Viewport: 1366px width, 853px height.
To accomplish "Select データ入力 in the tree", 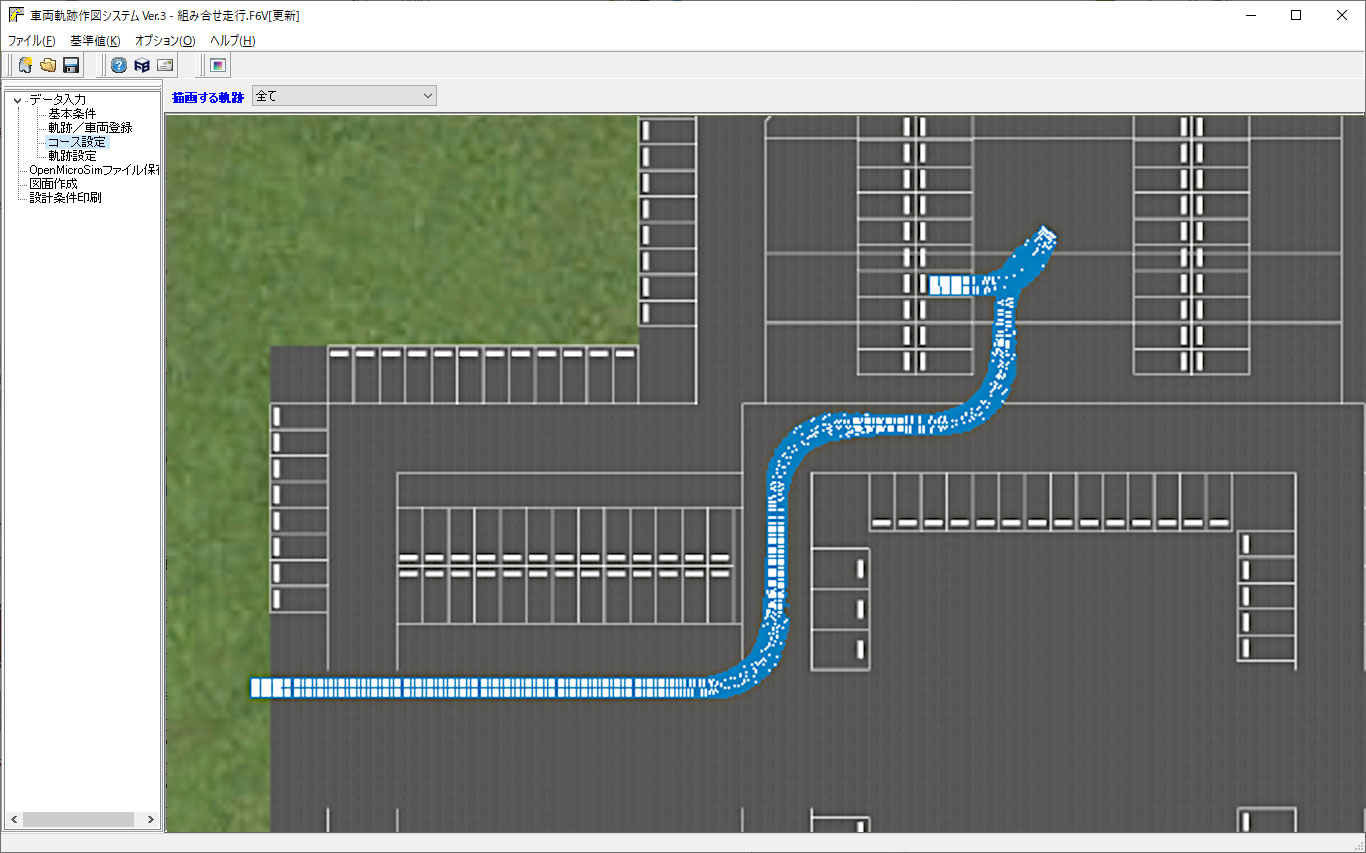I will click(x=57, y=99).
